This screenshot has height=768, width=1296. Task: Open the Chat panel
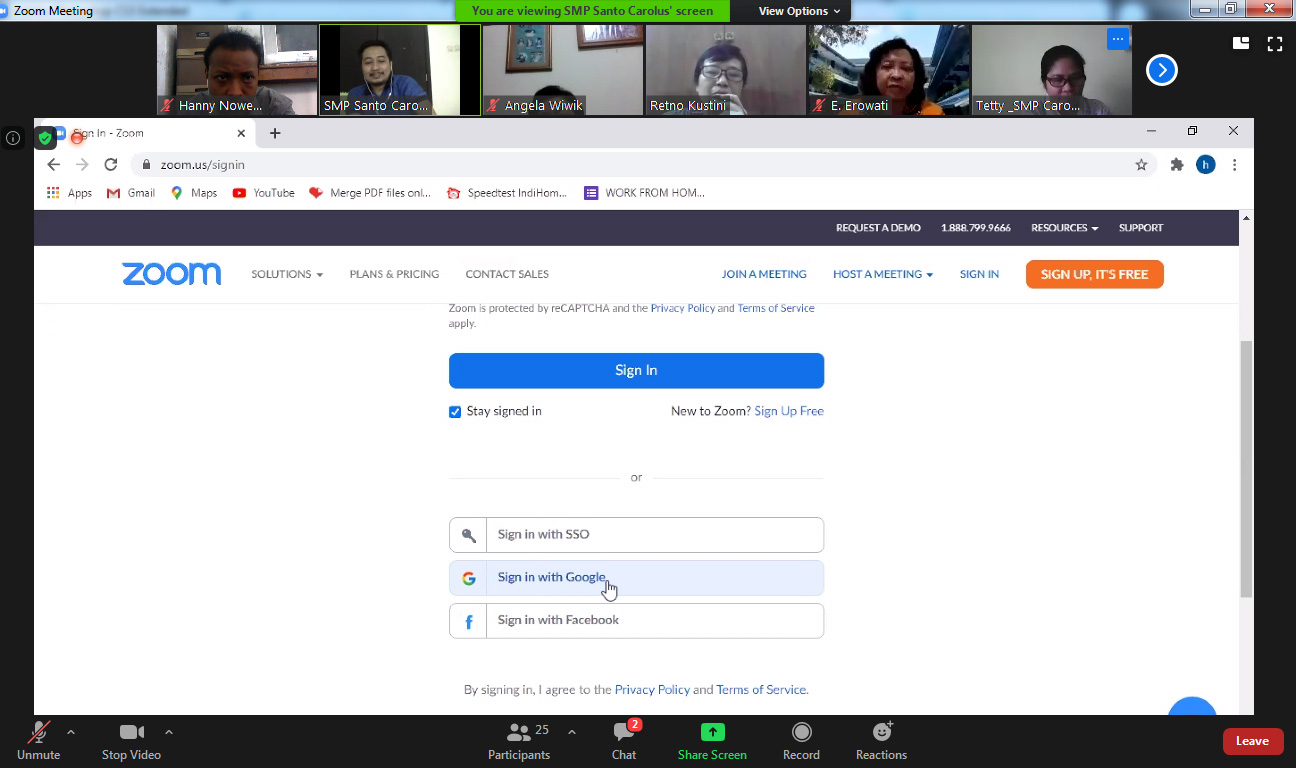624,741
